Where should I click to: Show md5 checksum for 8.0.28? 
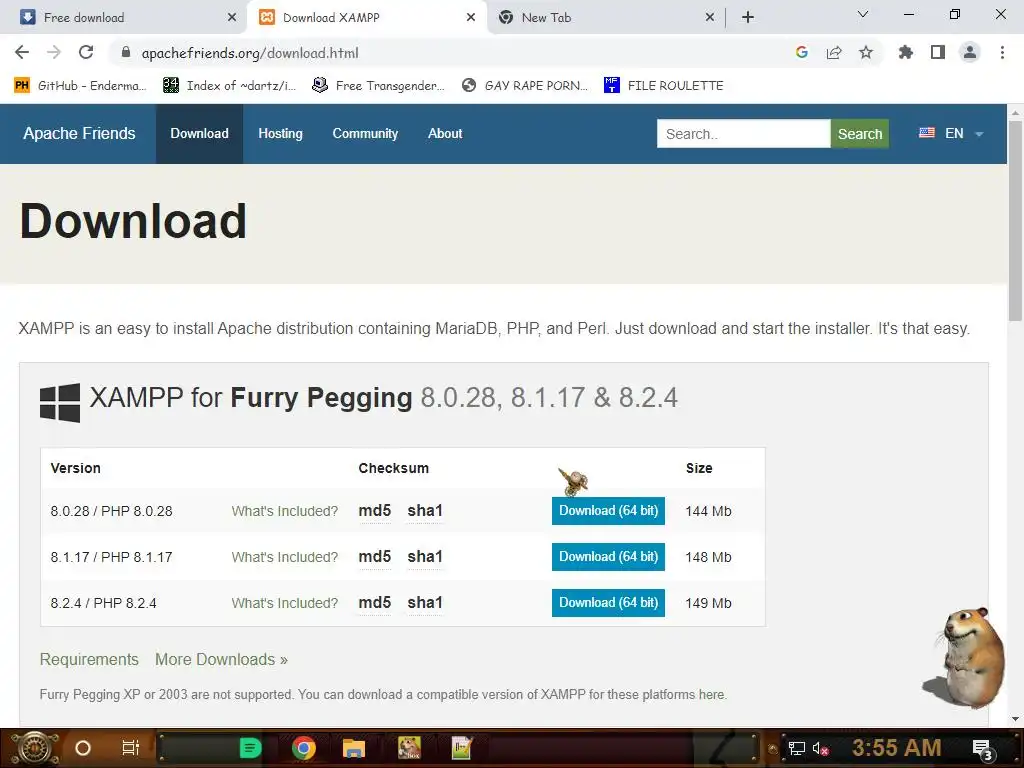point(375,511)
